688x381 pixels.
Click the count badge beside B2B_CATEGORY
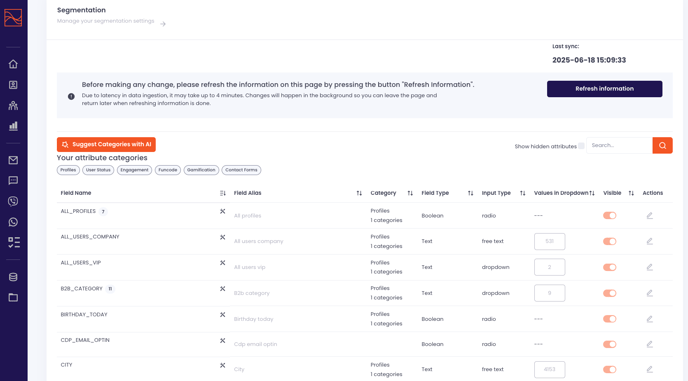(110, 289)
